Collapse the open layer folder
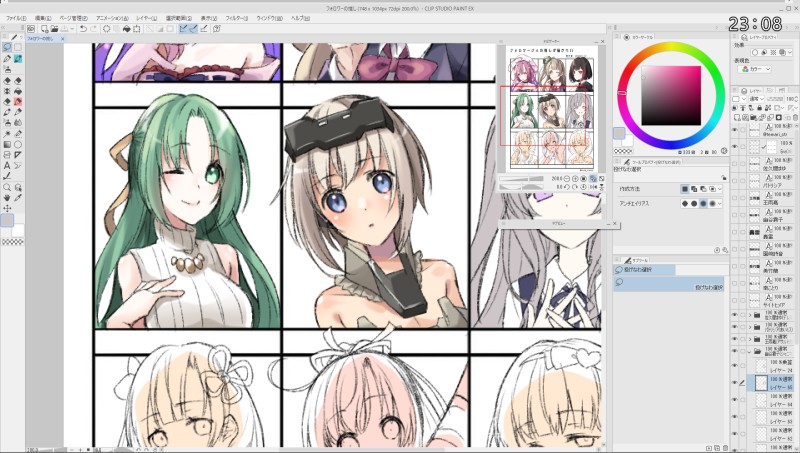This screenshot has width=800, height=453. pyautogui.click(x=750, y=351)
